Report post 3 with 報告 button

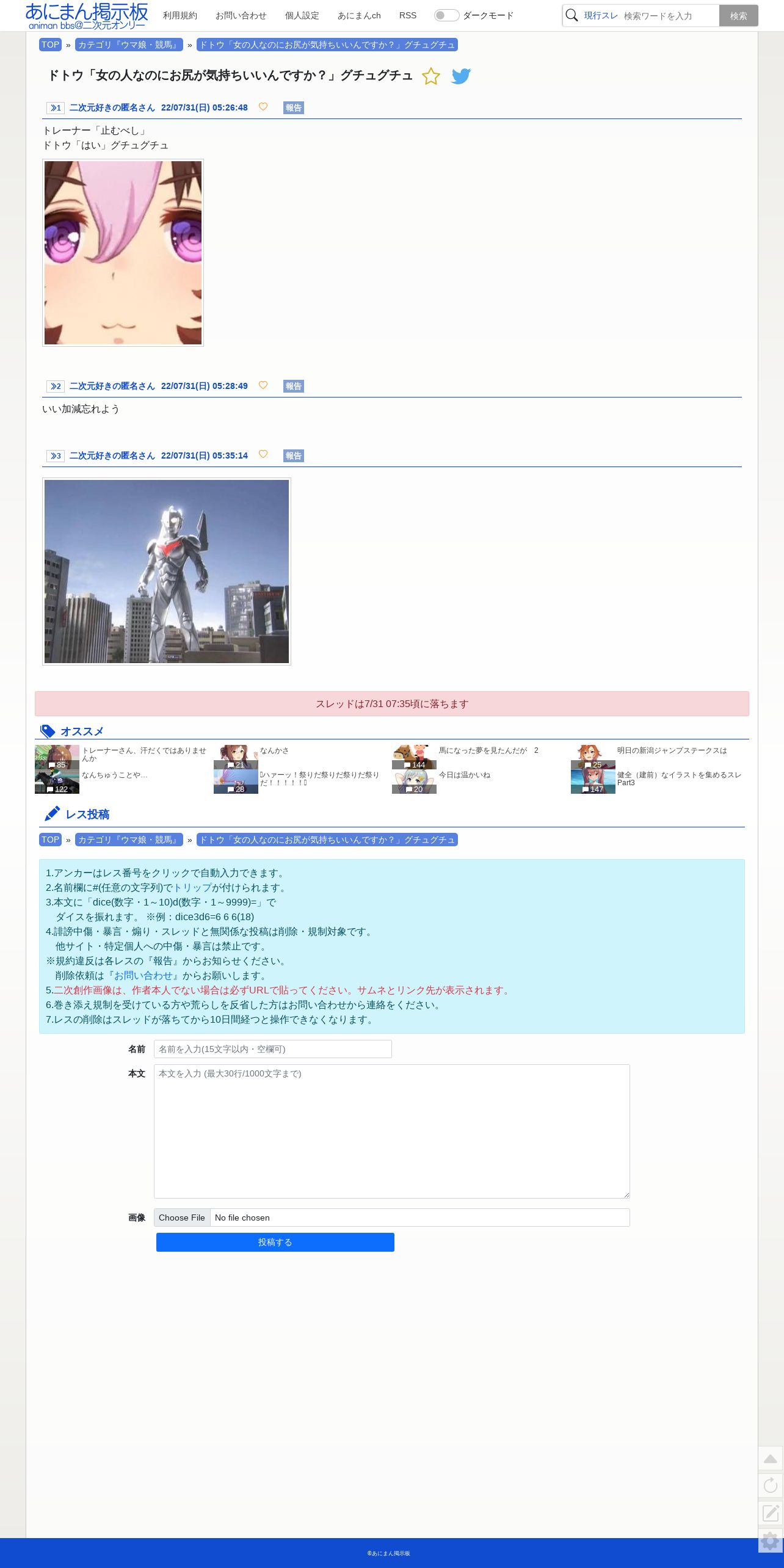(294, 456)
